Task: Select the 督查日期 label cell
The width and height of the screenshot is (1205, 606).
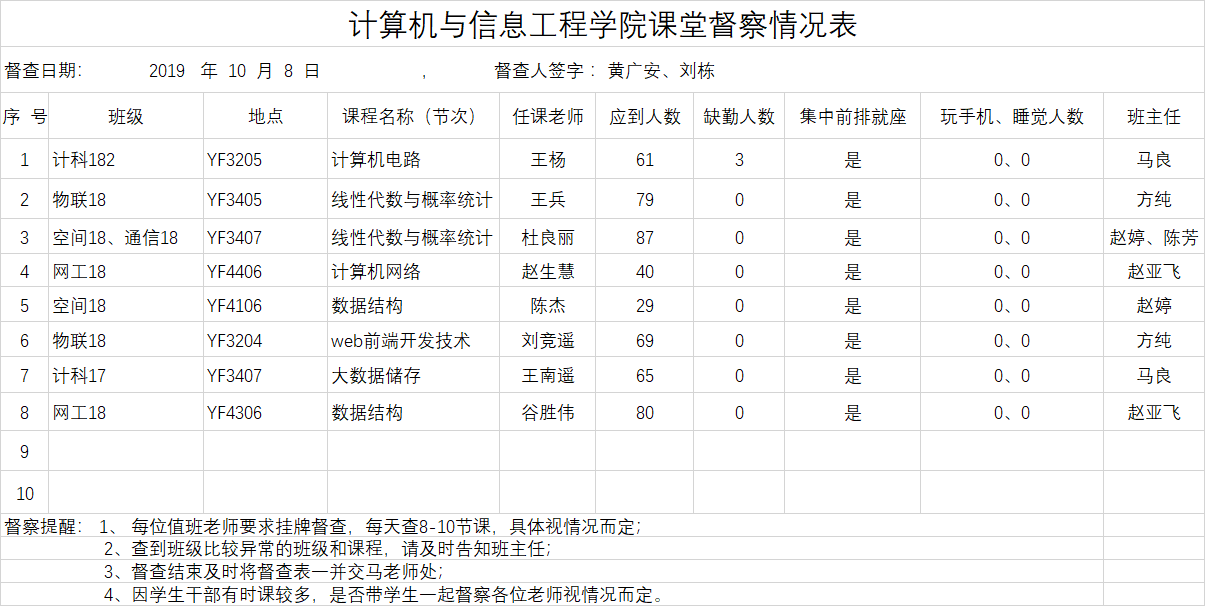Action: [44, 71]
